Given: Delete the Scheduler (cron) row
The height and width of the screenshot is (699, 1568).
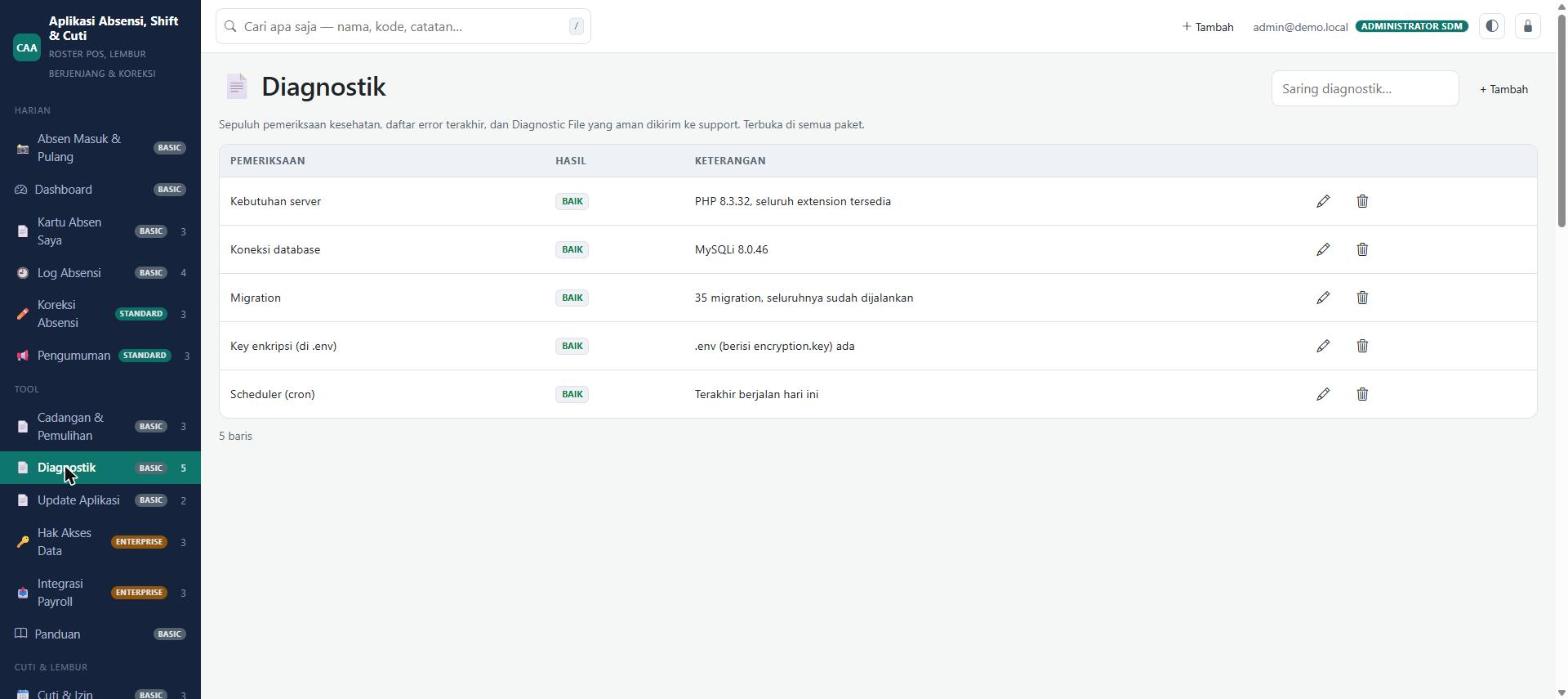Looking at the screenshot, I should [1362, 394].
